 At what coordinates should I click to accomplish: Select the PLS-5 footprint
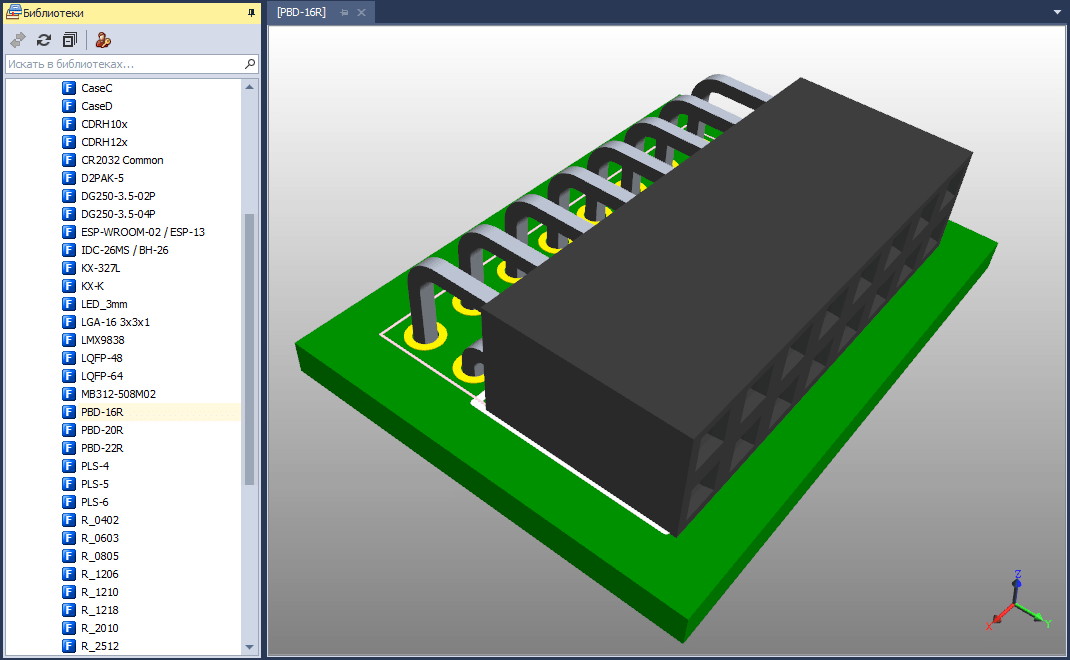[95, 484]
